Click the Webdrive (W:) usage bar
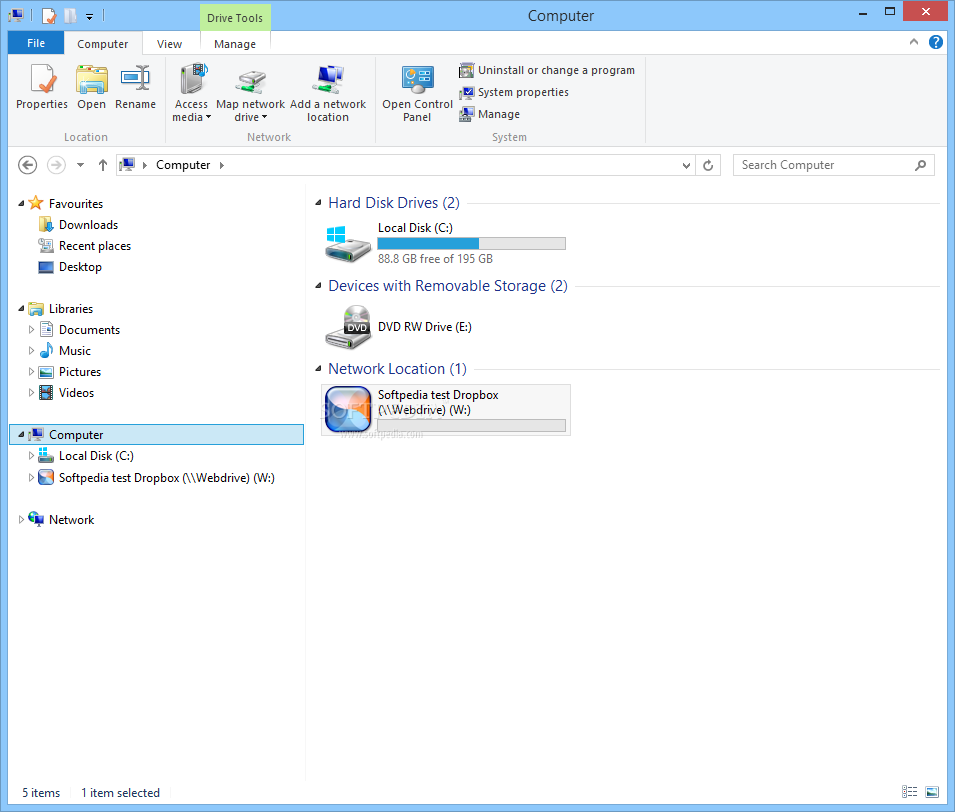 coord(471,425)
